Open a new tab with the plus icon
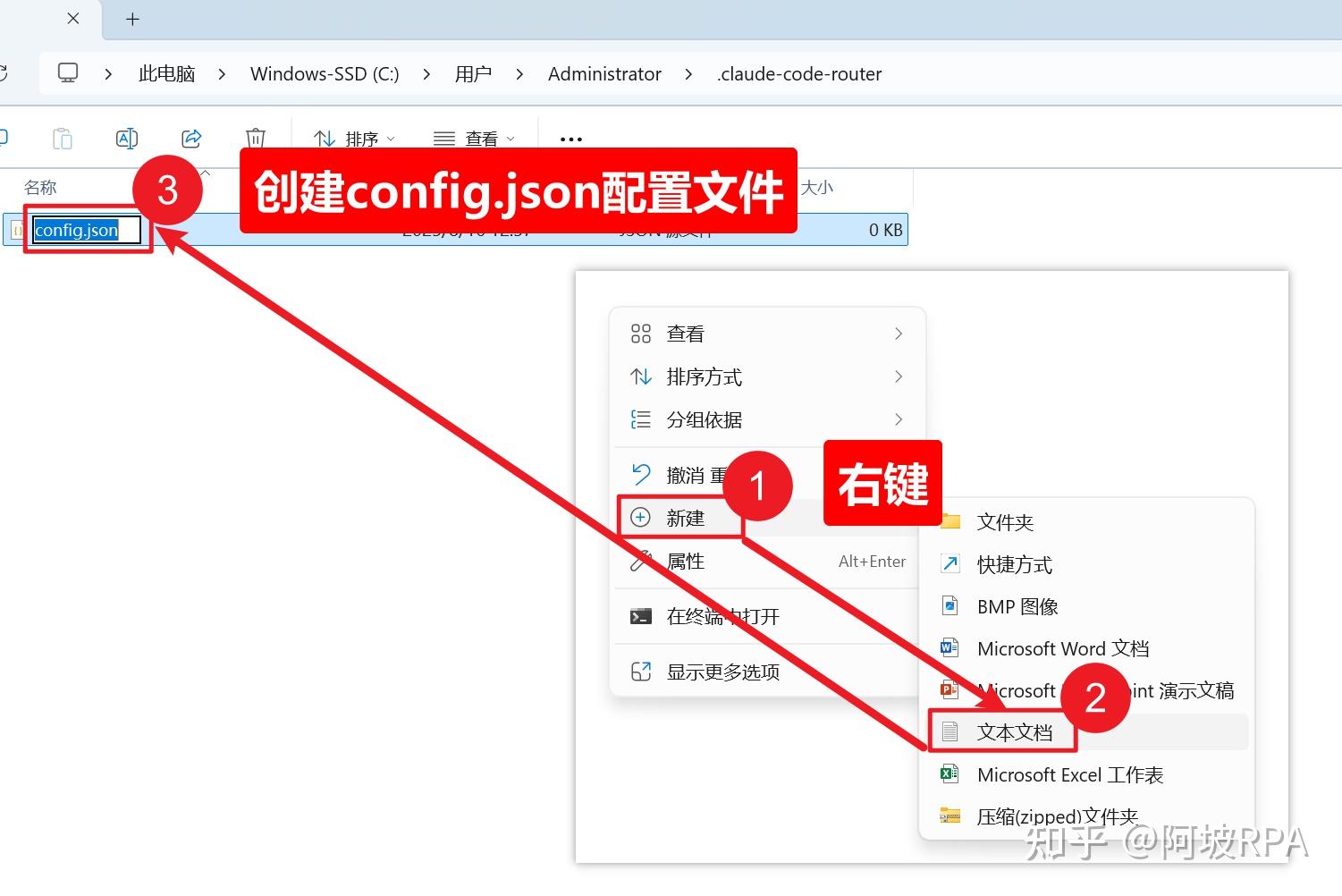The image size is (1342, 896). [x=132, y=19]
